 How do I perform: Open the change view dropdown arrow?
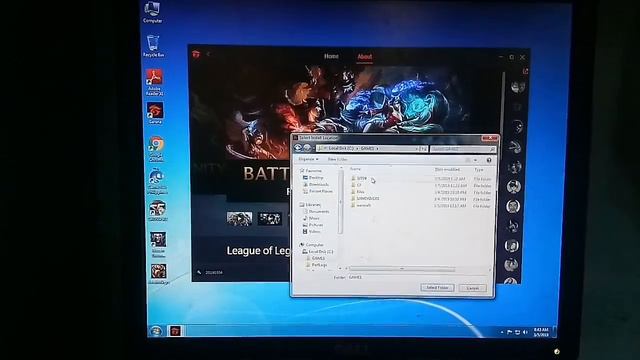point(476,160)
